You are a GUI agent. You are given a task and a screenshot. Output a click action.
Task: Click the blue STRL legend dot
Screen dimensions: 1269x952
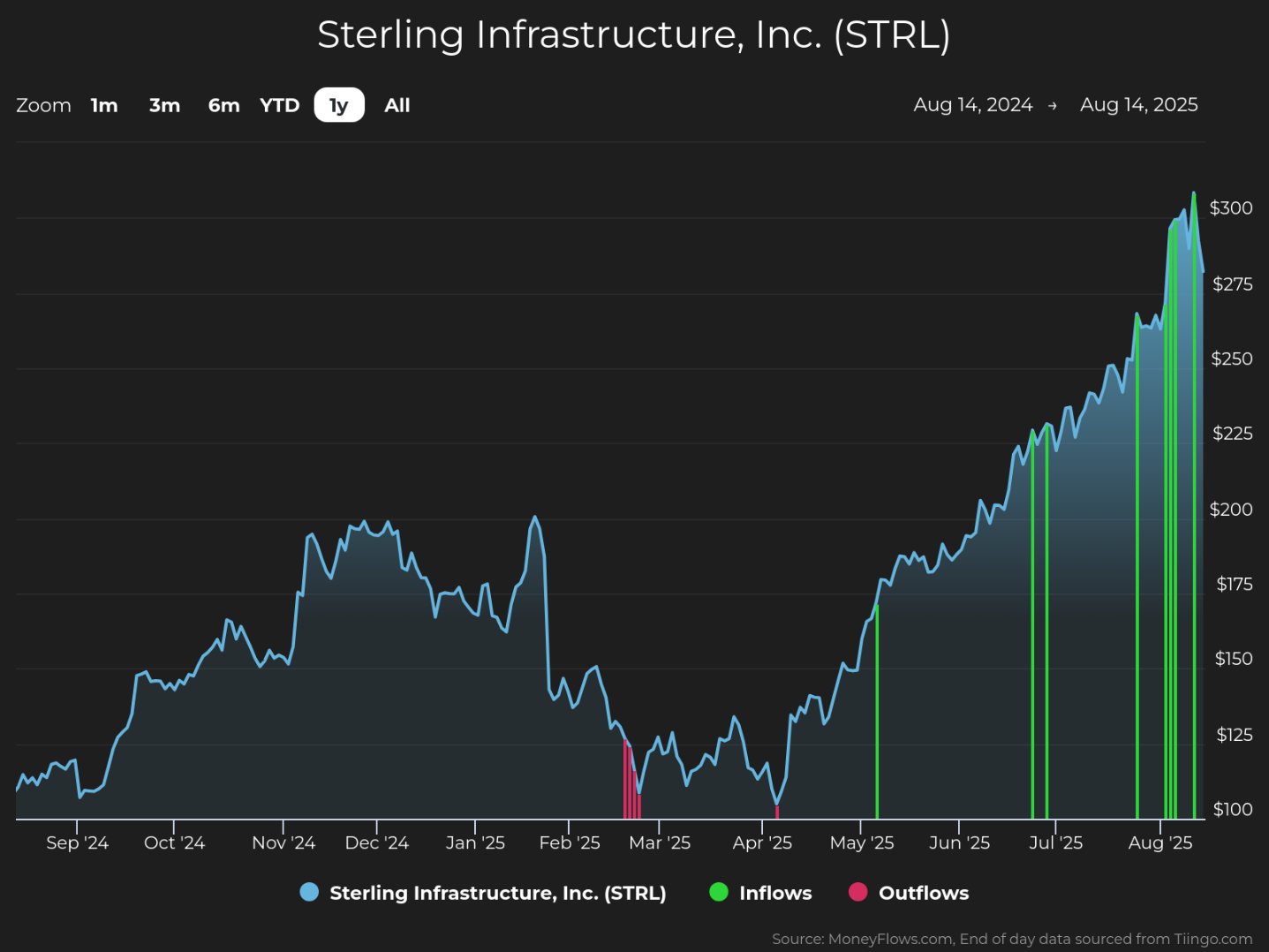click(x=309, y=892)
